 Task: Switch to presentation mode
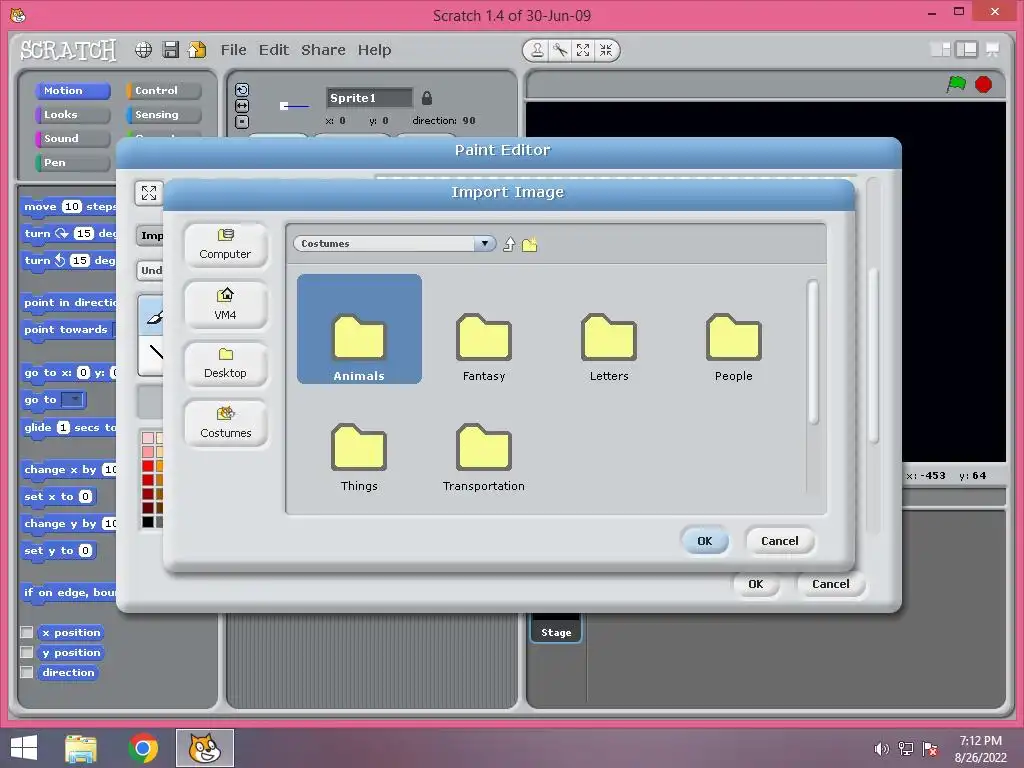pos(993,50)
